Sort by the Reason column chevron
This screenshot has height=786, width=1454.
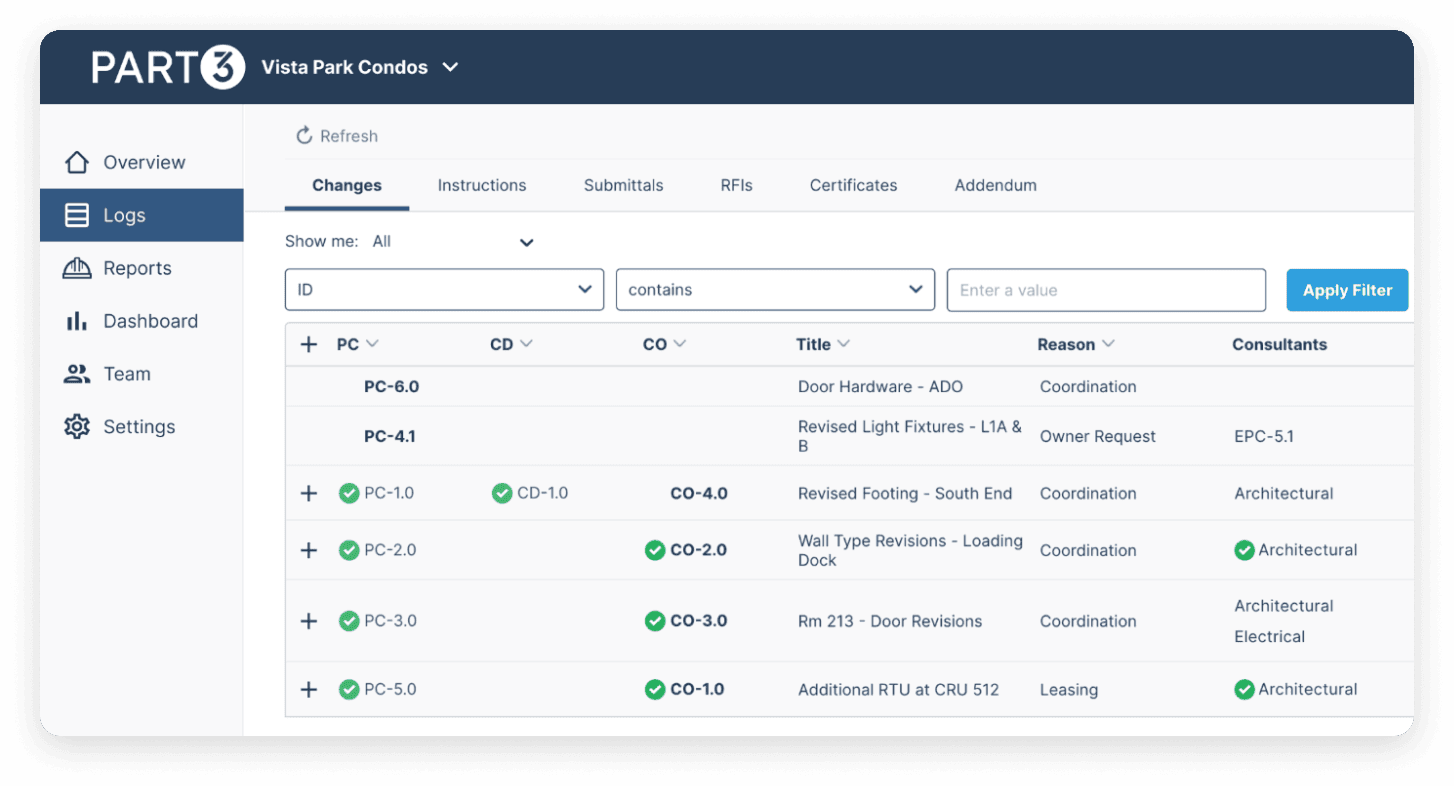[1108, 344]
